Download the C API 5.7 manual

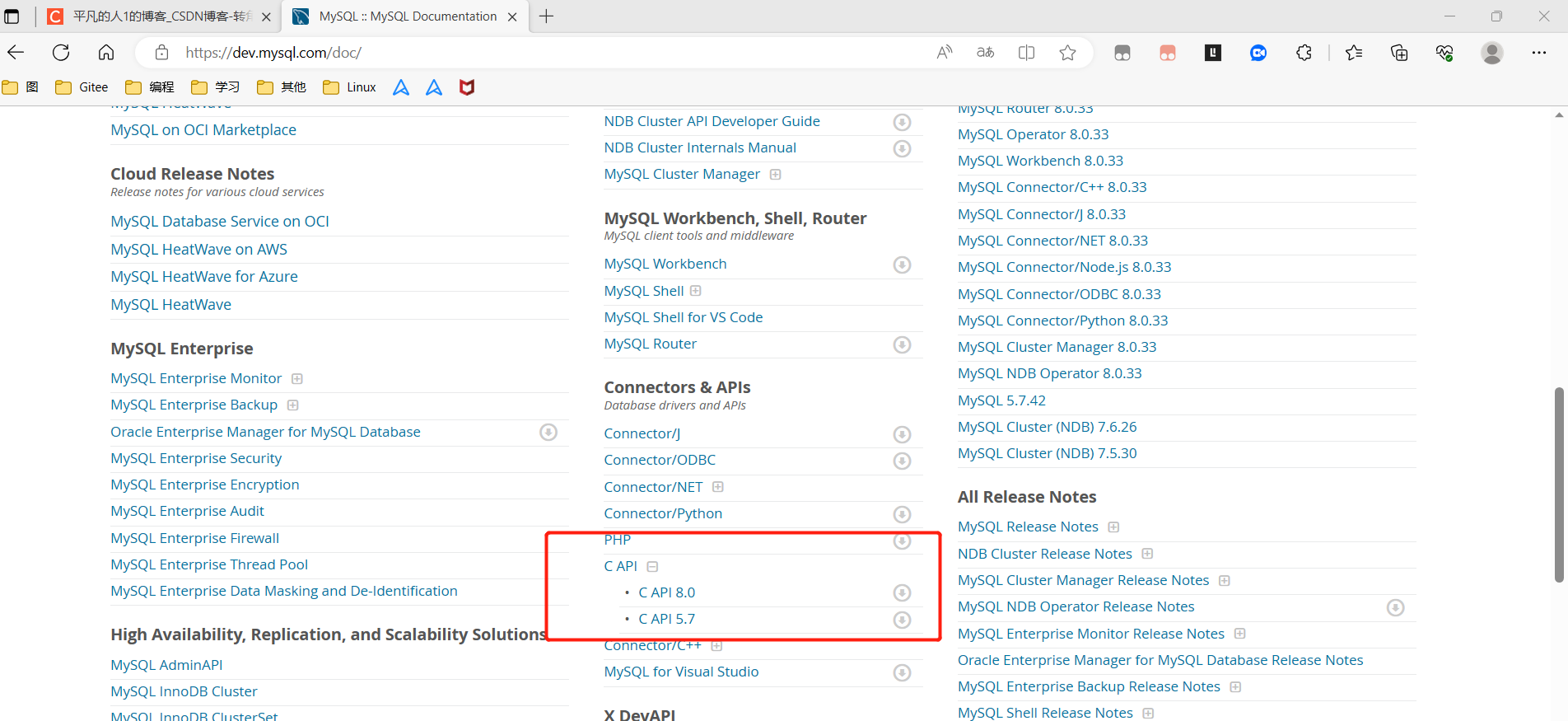(x=903, y=620)
